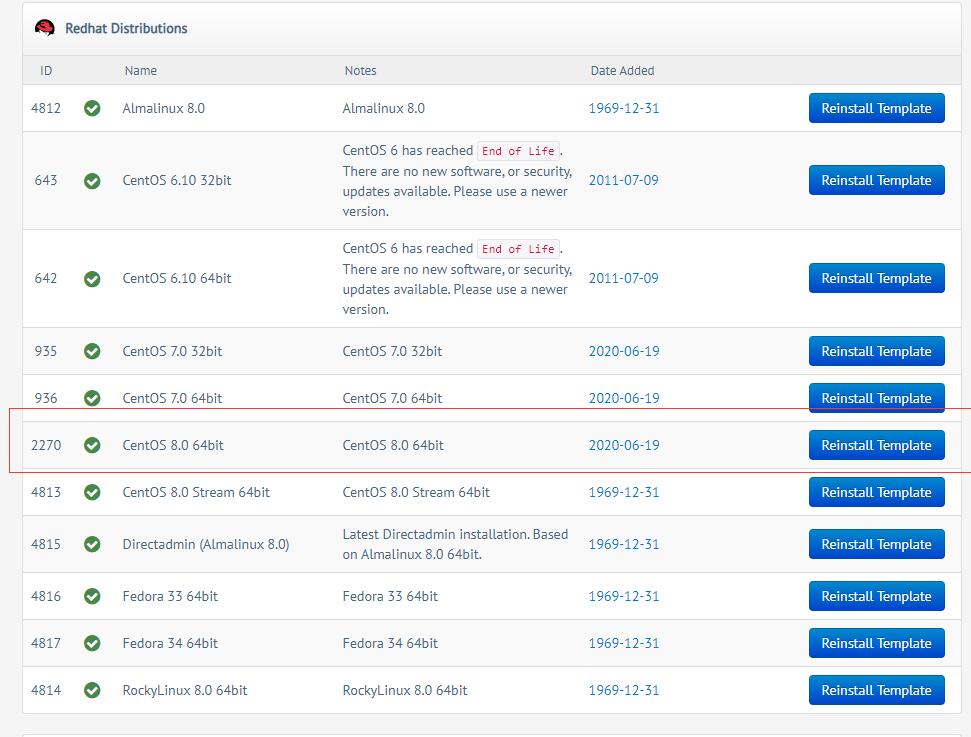
Task: Click the 'CentOS 7.0 32bit' notes cell
Action: [x=392, y=351]
